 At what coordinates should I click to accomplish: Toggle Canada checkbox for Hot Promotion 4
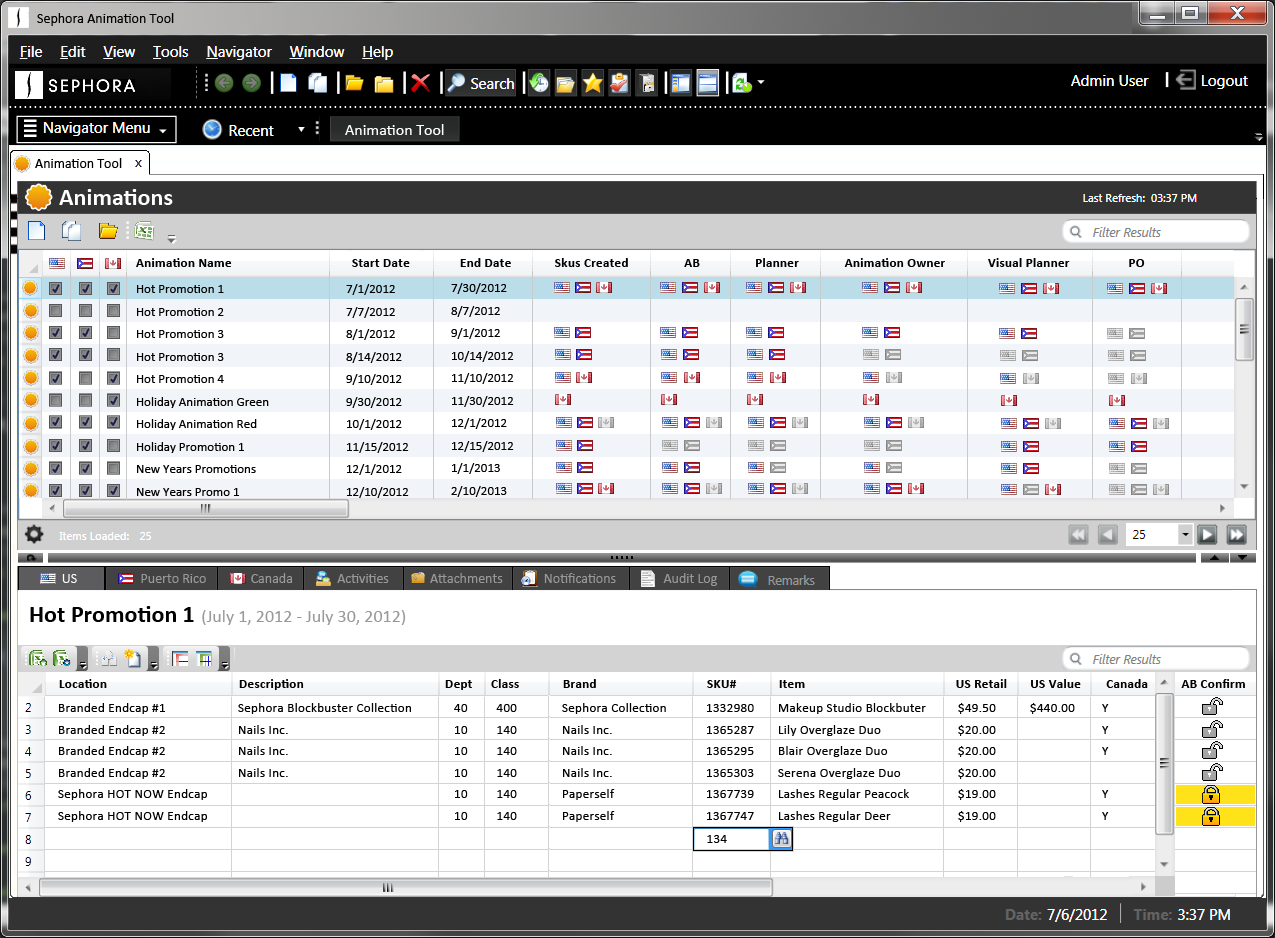tap(114, 378)
